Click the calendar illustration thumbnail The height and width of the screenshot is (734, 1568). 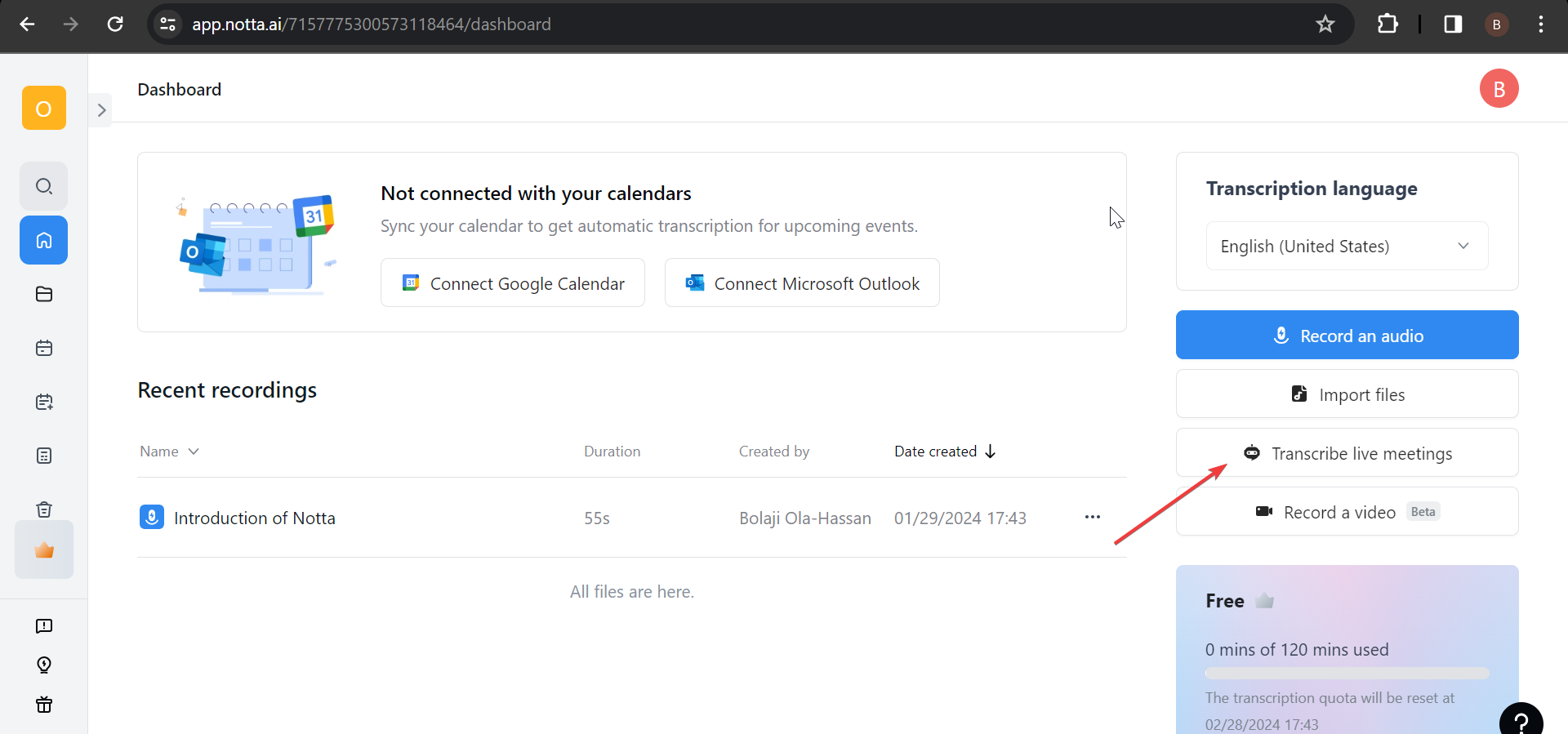tap(256, 244)
